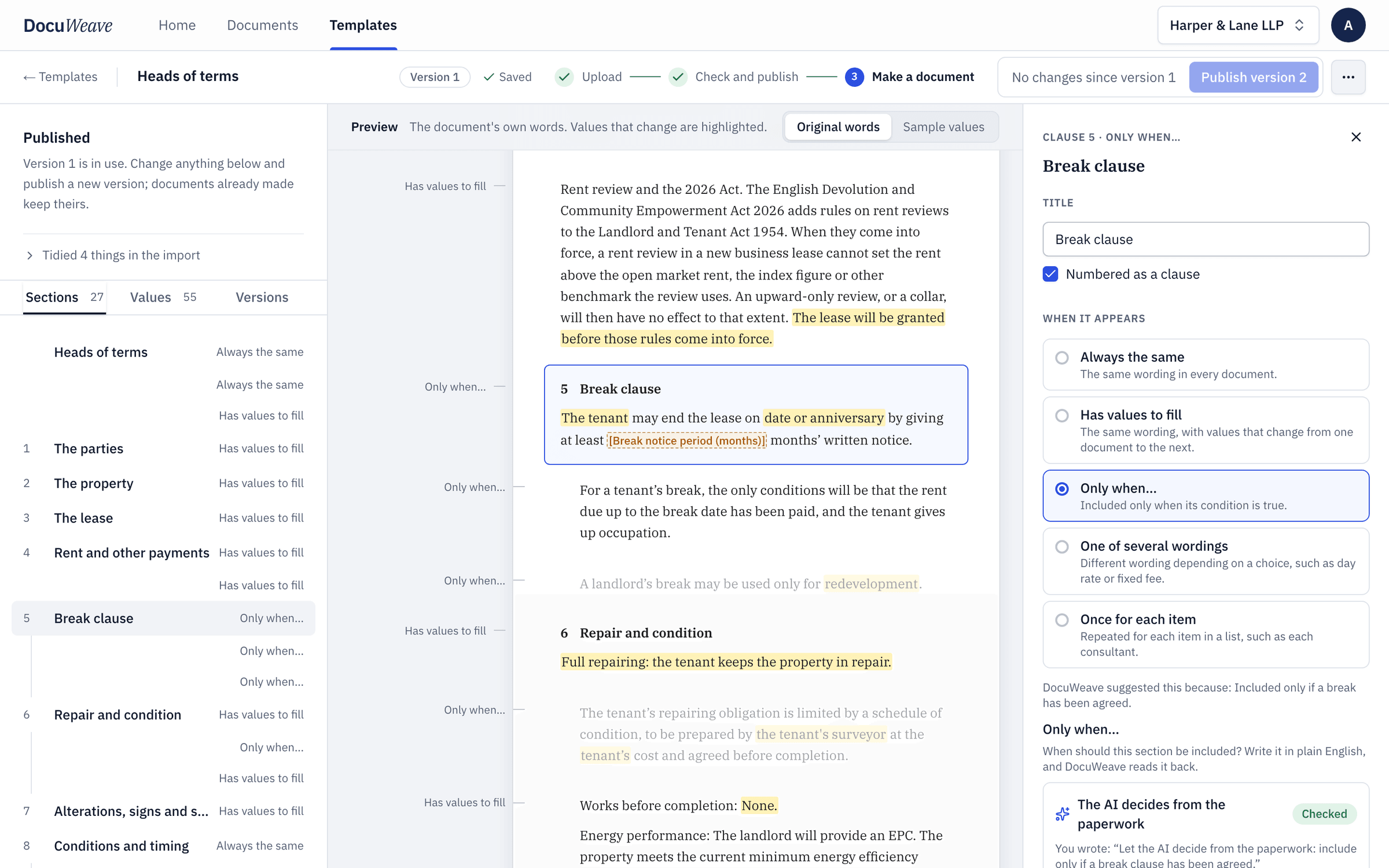This screenshot has height=868, width=1389.
Task: Switch to the Values tab
Action: click(163, 297)
